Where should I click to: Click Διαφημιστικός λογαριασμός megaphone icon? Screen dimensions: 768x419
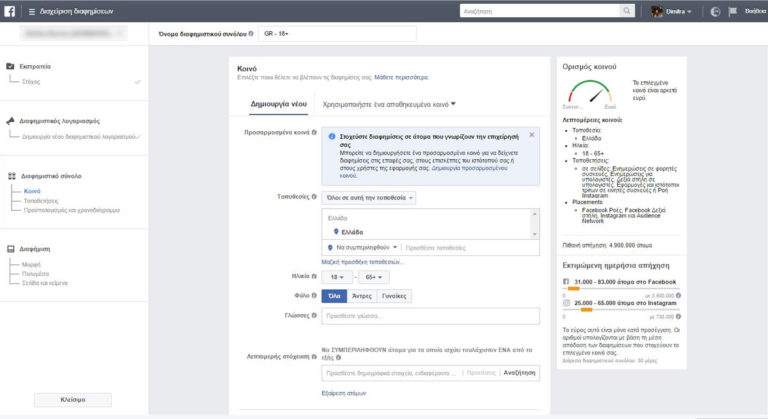point(10,121)
